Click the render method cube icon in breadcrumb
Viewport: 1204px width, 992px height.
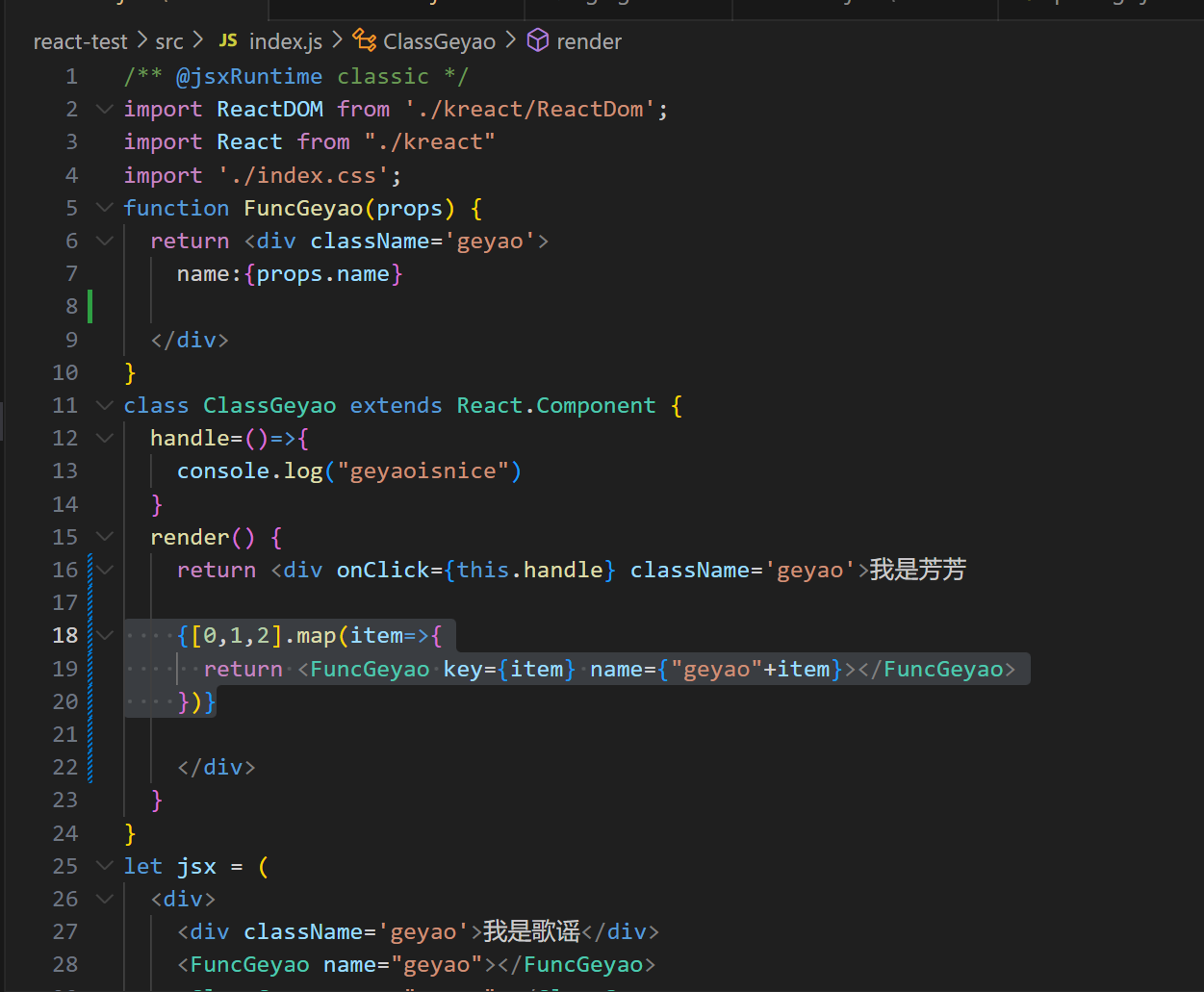(537, 40)
